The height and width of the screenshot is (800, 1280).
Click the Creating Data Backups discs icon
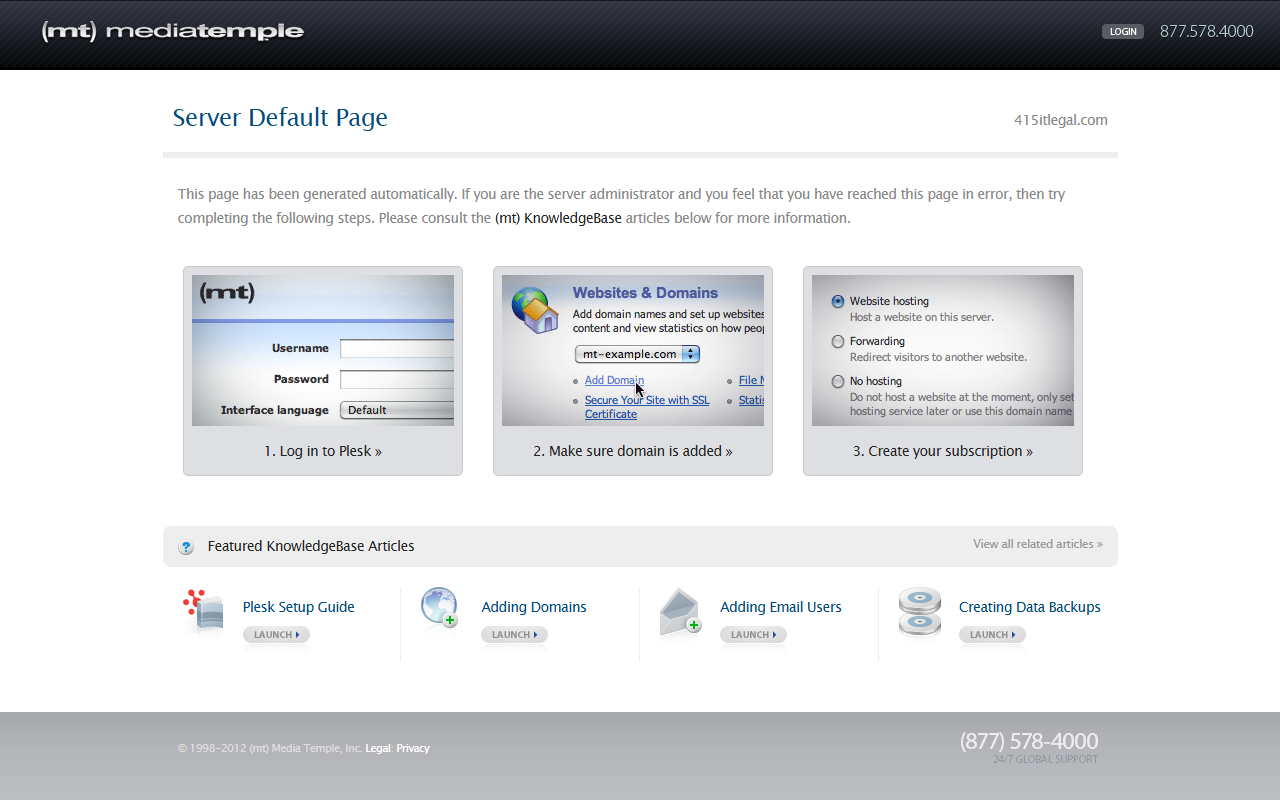pyautogui.click(x=919, y=612)
